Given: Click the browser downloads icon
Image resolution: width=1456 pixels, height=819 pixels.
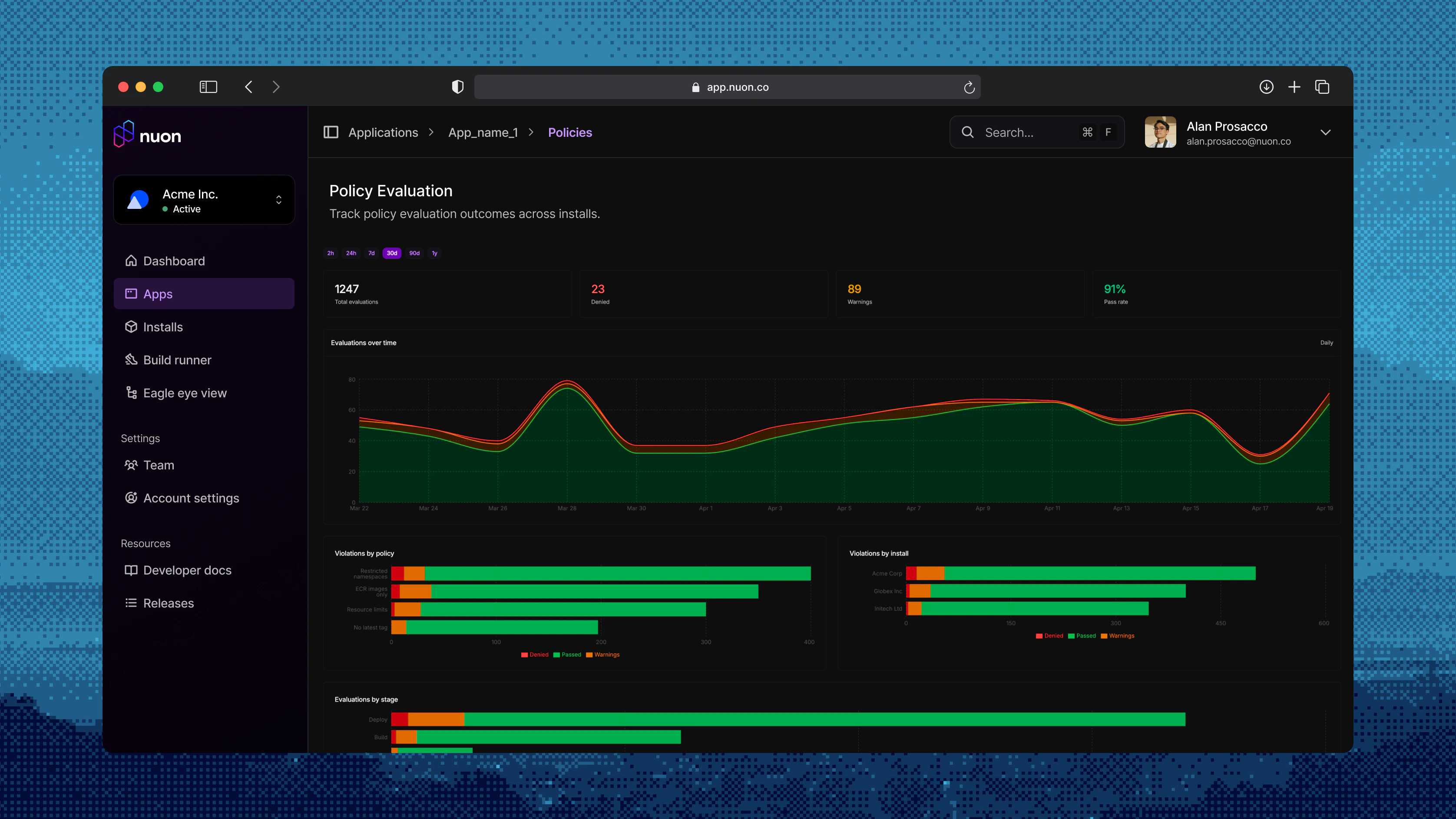Looking at the screenshot, I should point(1266,87).
